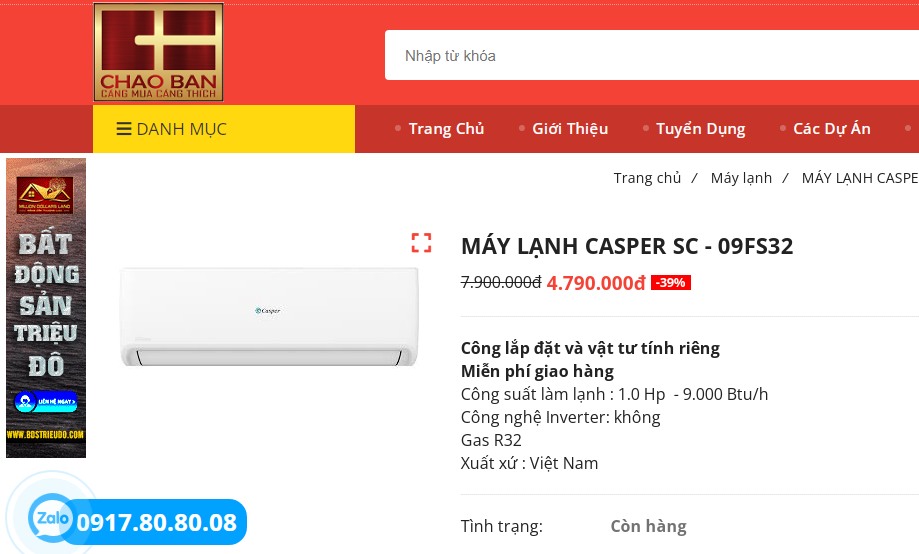Click the Máy lạnh breadcrumb link
This screenshot has height=554, width=919.
(x=741, y=178)
